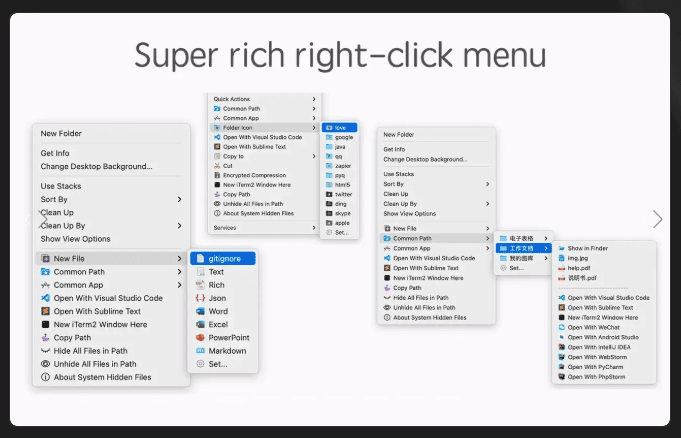Select the 电子表格 folder entry
The width and height of the screenshot is (681, 438).
click(524, 239)
